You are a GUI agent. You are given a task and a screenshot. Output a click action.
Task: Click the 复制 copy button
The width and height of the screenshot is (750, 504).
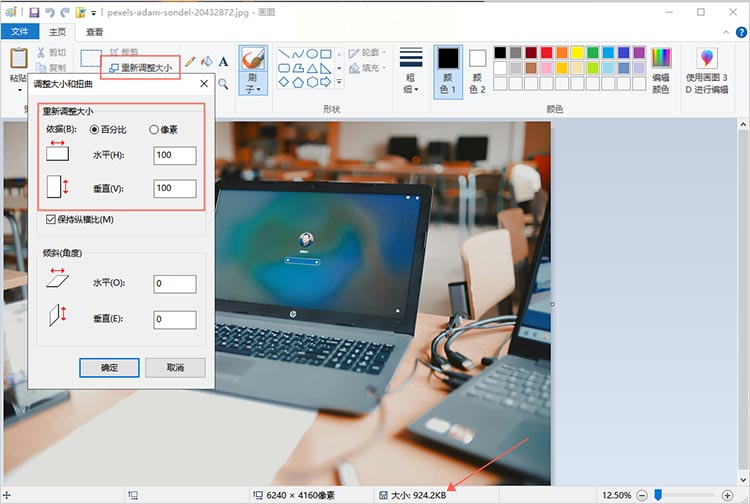[51, 67]
